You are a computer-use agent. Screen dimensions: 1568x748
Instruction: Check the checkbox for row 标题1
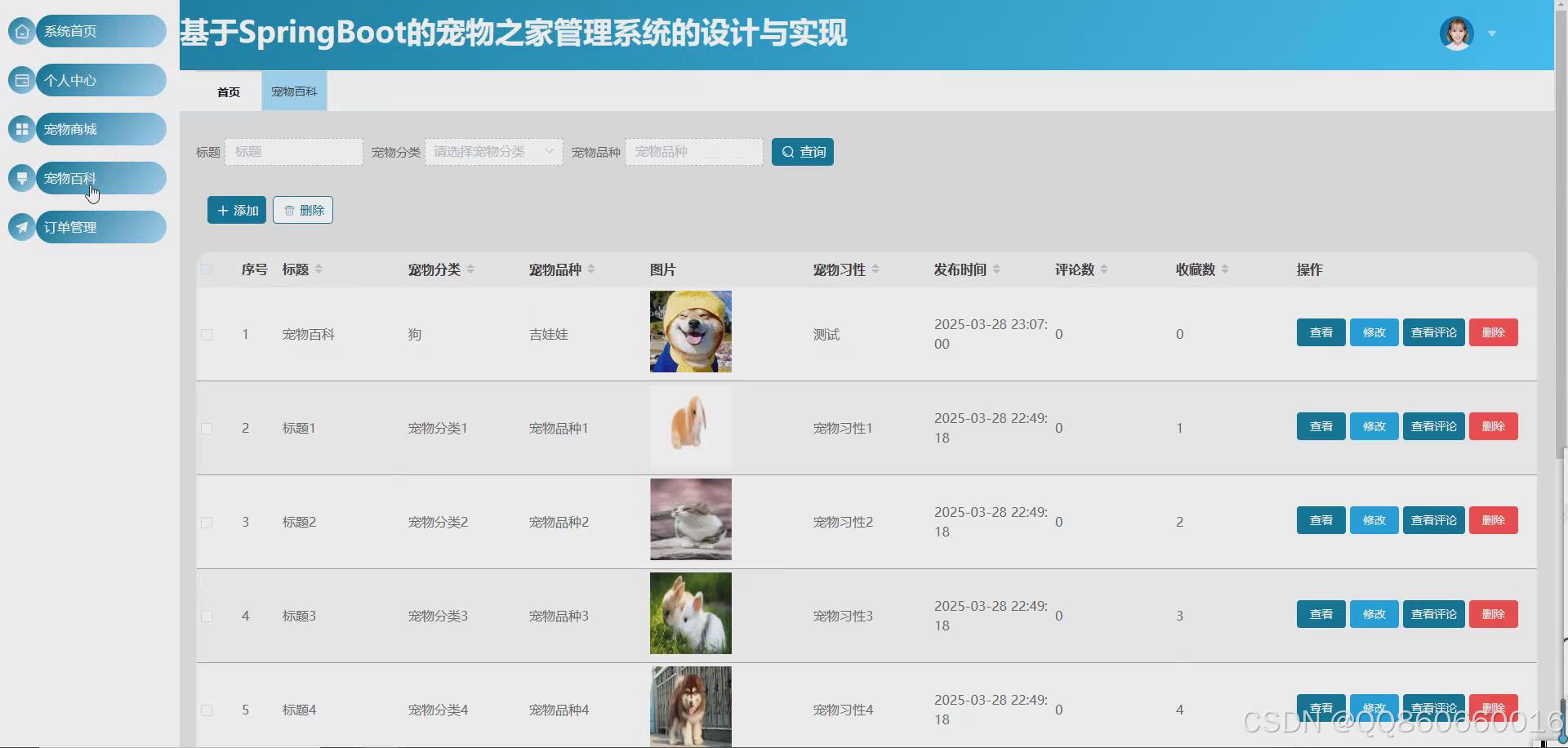point(207,429)
